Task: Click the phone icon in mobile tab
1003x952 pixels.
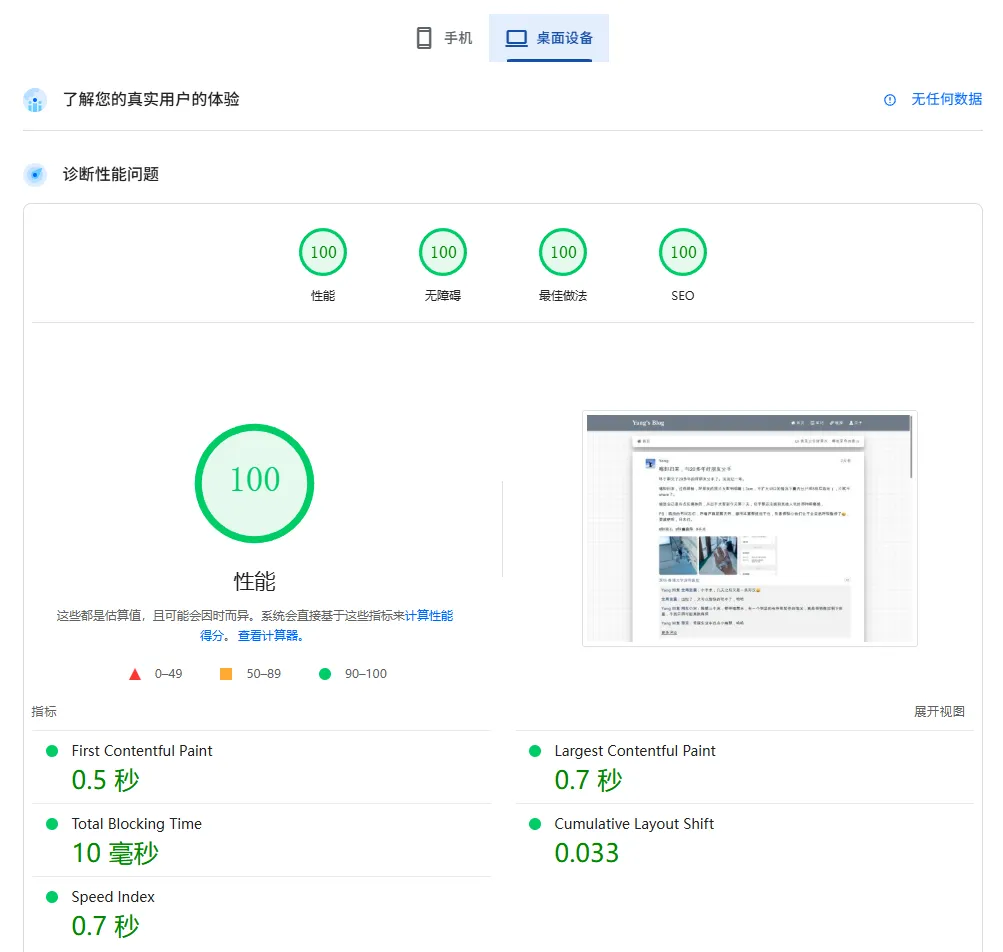Action: tap(424, 38)
